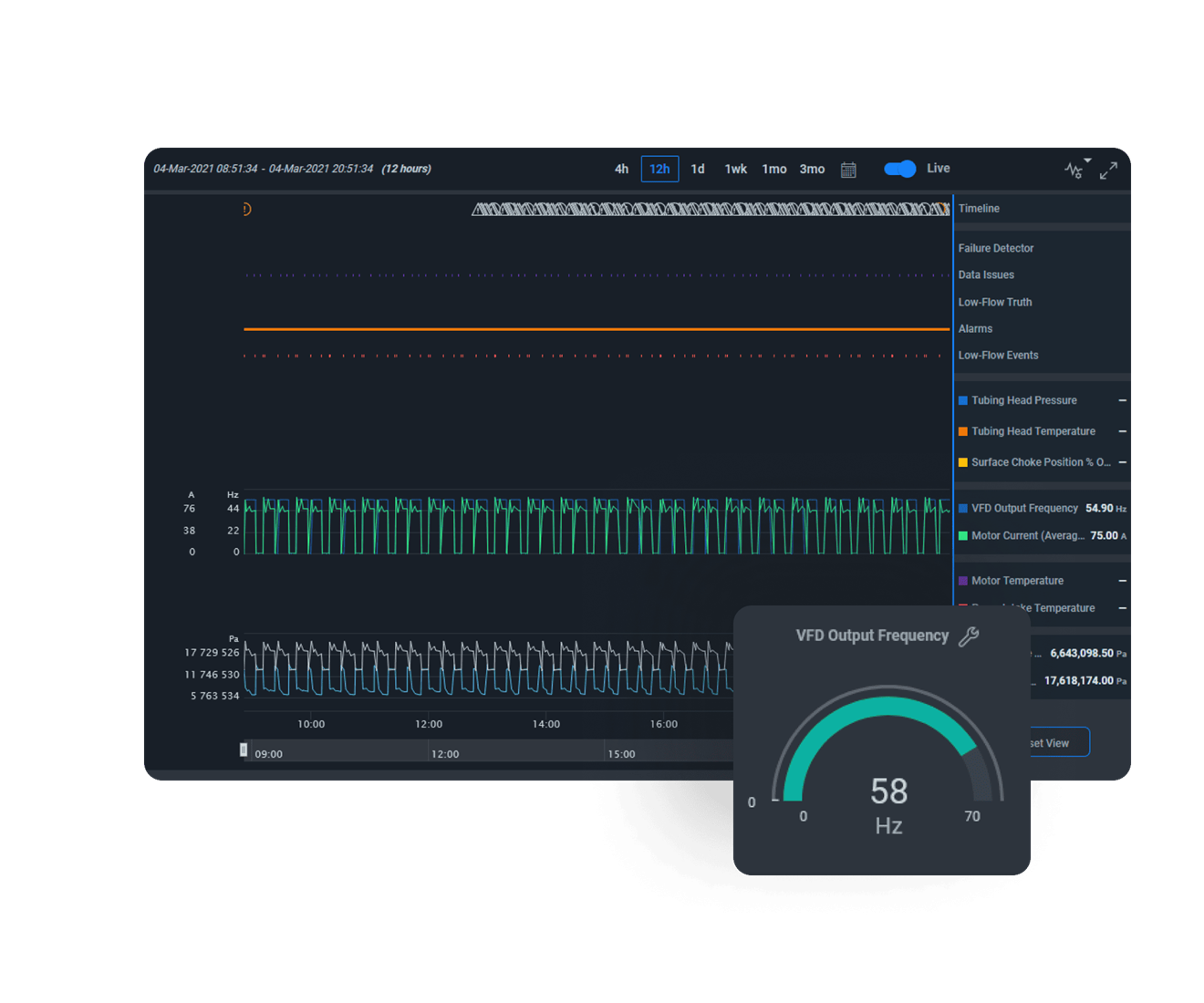
Task: Click green swatch beside Motor Current
Action: coord(963,536)
